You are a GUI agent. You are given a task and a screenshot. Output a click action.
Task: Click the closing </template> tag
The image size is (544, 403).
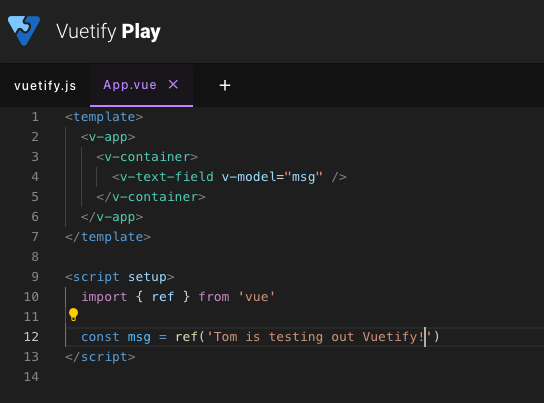tap(108, 237)
